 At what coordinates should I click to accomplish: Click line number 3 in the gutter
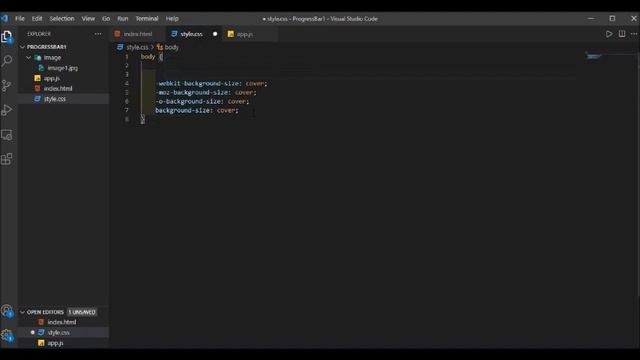tap(127, 75)
